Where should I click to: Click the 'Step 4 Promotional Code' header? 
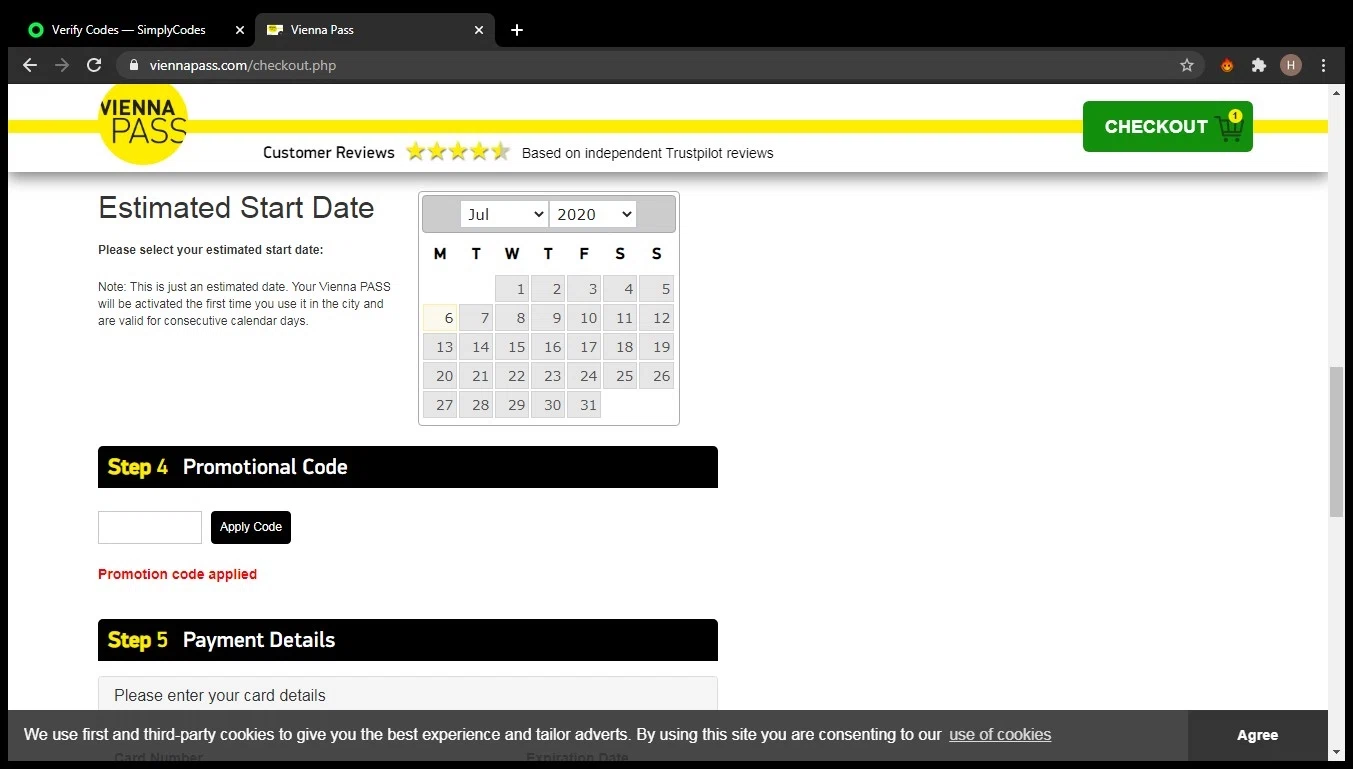click(x=408, y=467)
